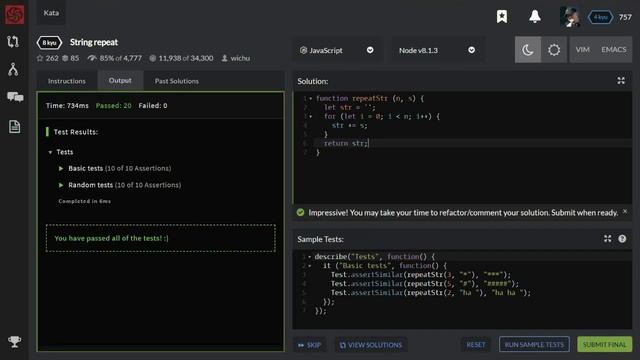Click the honor score 757

(625, 17)
